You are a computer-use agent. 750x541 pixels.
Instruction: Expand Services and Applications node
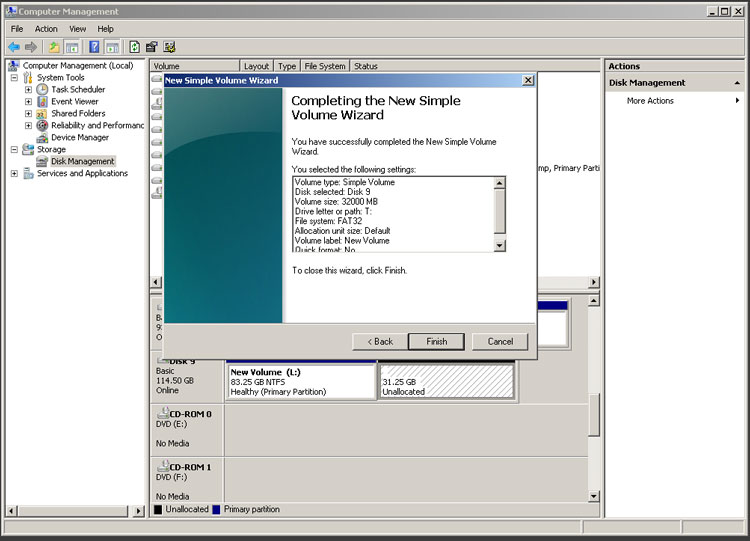point(14,173)
